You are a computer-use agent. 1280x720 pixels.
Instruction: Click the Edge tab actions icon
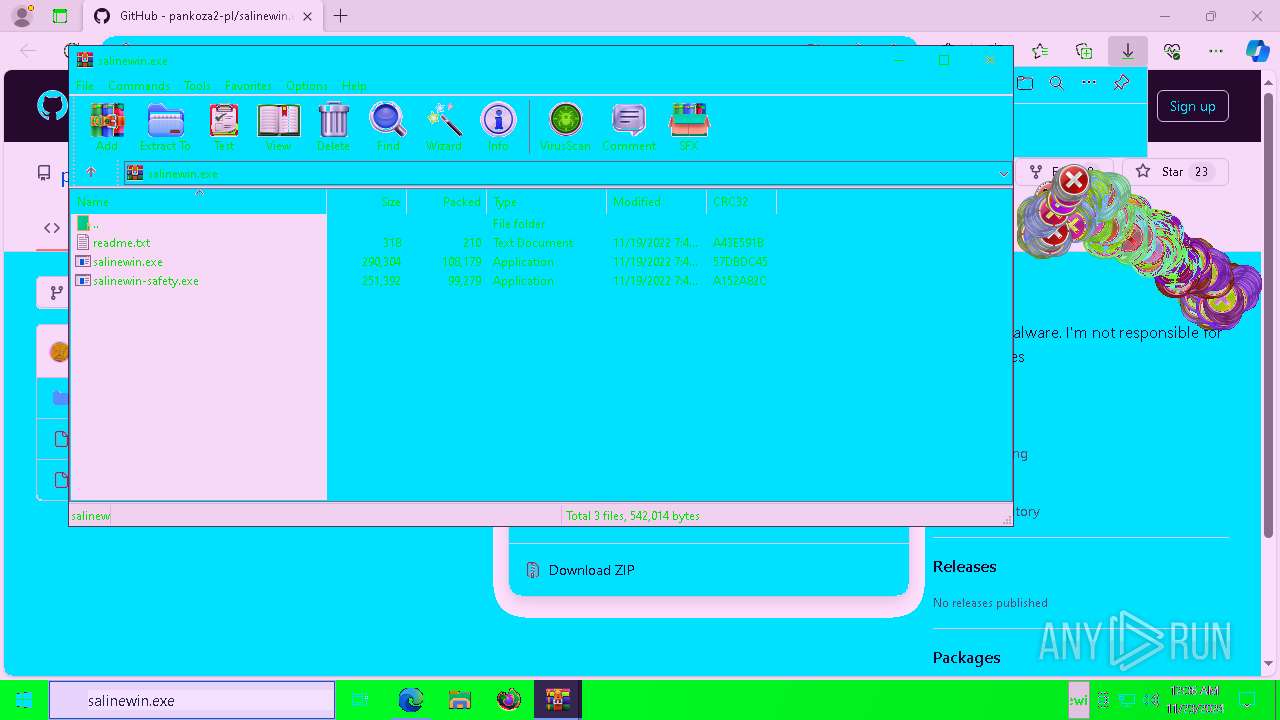[x=60, y=16]
